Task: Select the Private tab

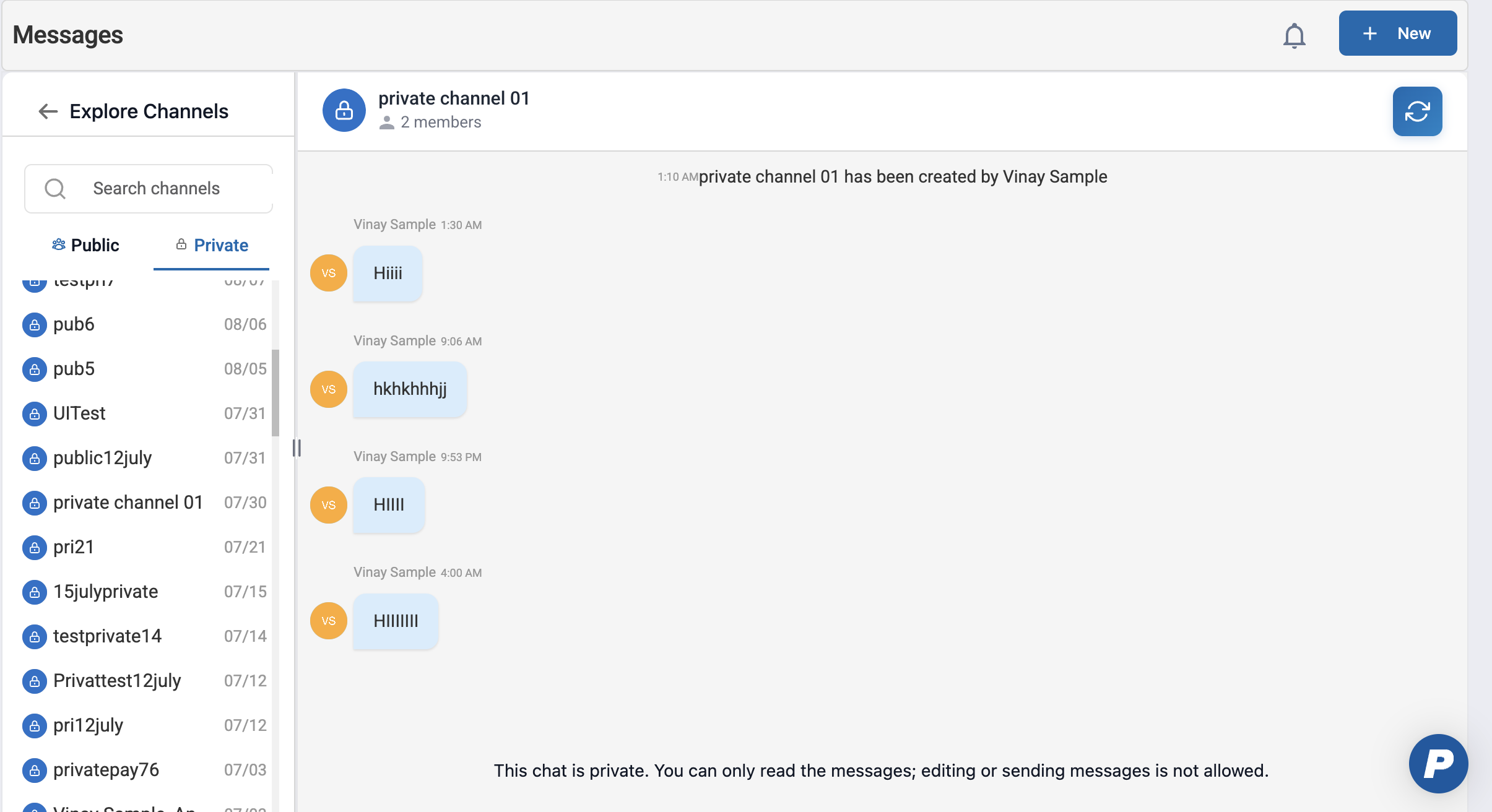Action: point(212,245)
